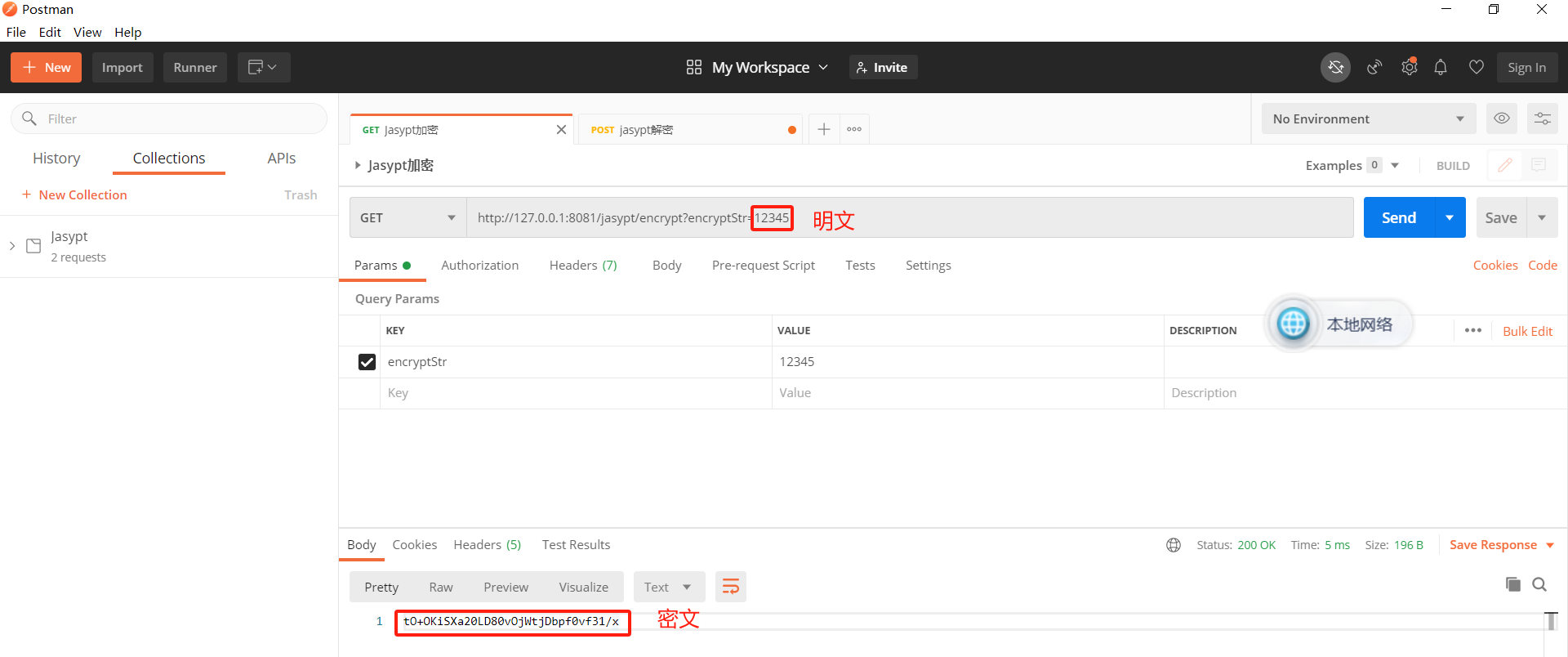
Task: Open the request Settings tab
Action: (x=929, y=266)
